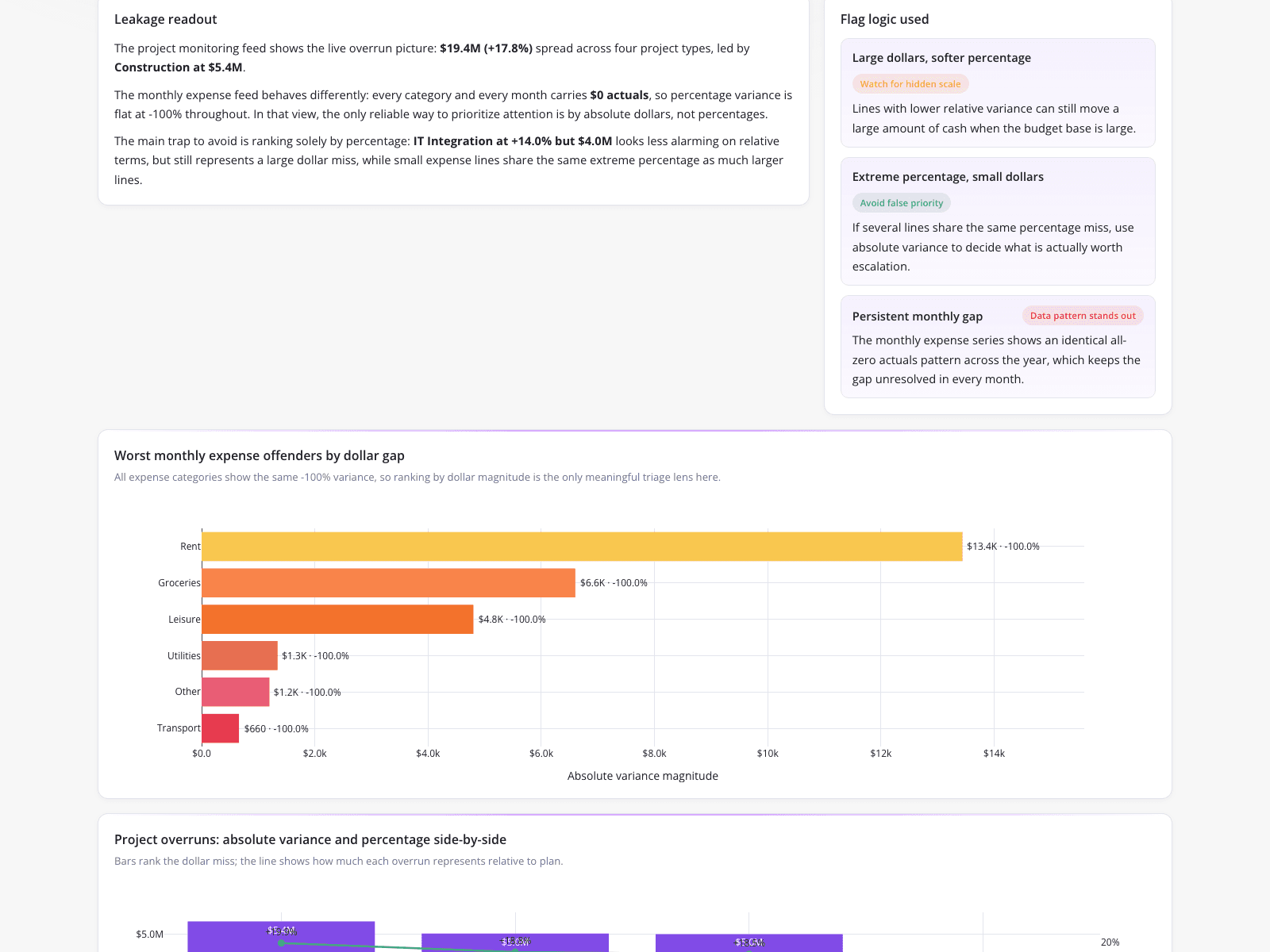The height and width of the screenshot is (952, 1270).
Task: Click the Other category bar
Action: (236, 692)
